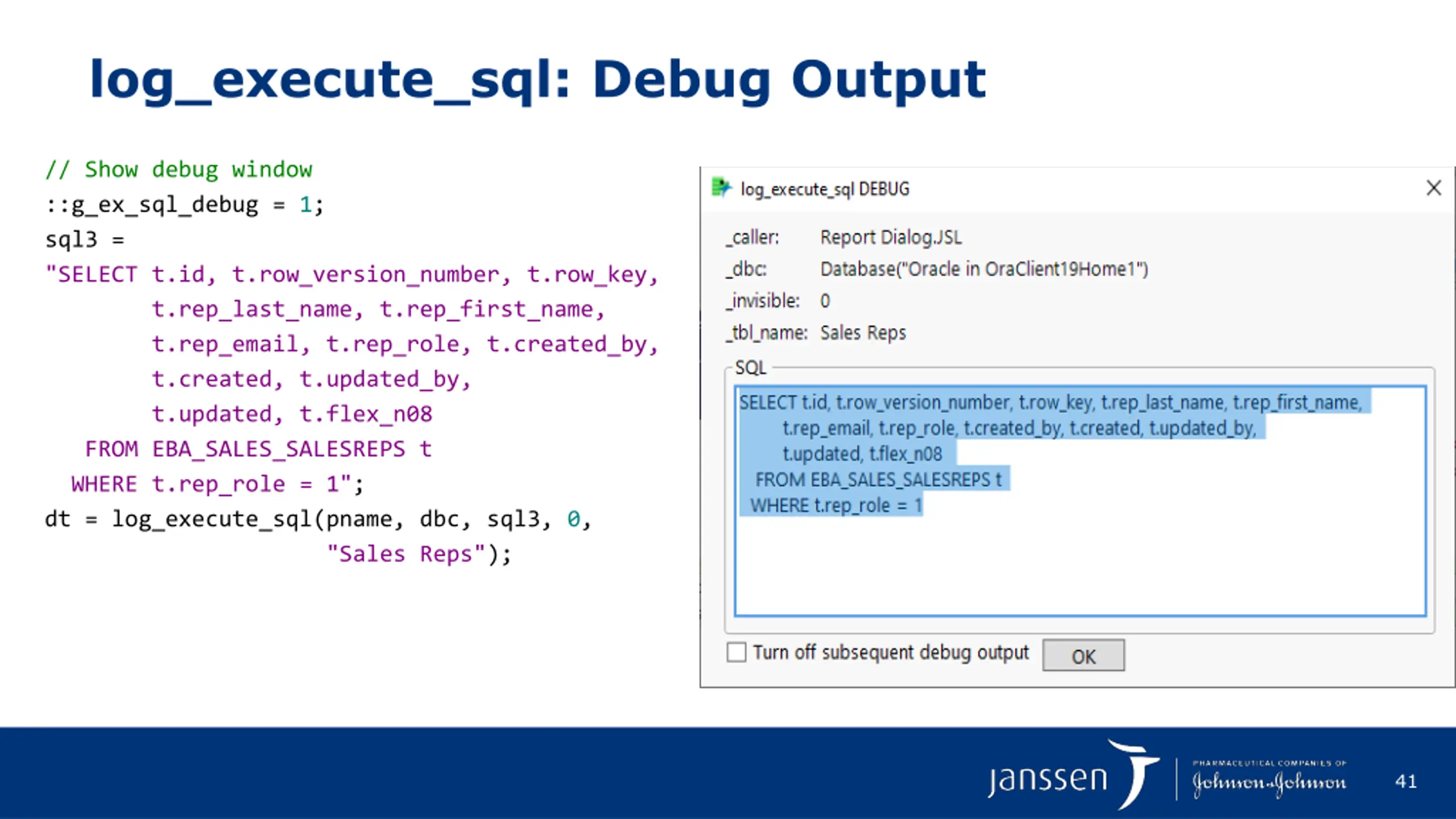This screenshot has height=819, width=1456.
Task: Click the '::g_ex_sql_debug = 1;' code line
Action: coord(184,205)
